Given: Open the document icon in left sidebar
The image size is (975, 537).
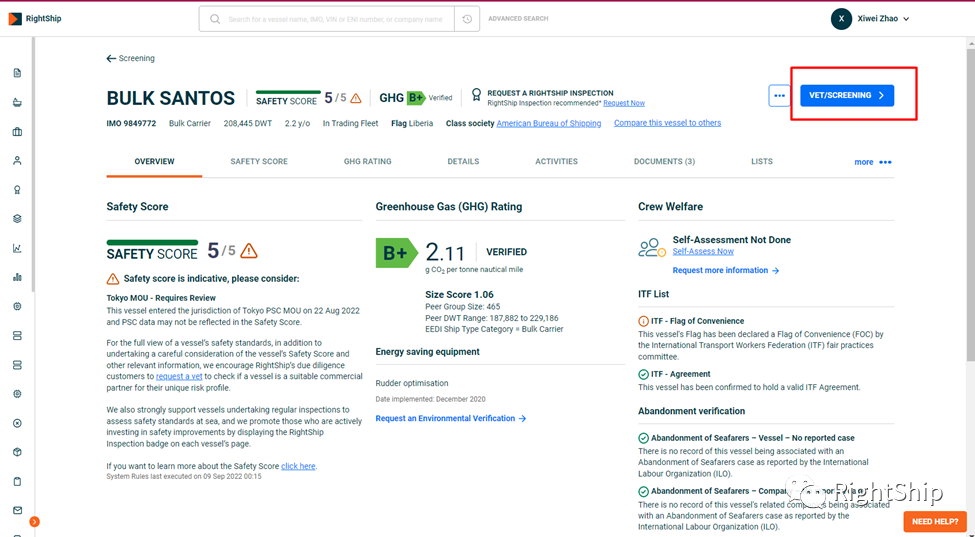Looking at the screenshot, I should (x=17, y=73).
